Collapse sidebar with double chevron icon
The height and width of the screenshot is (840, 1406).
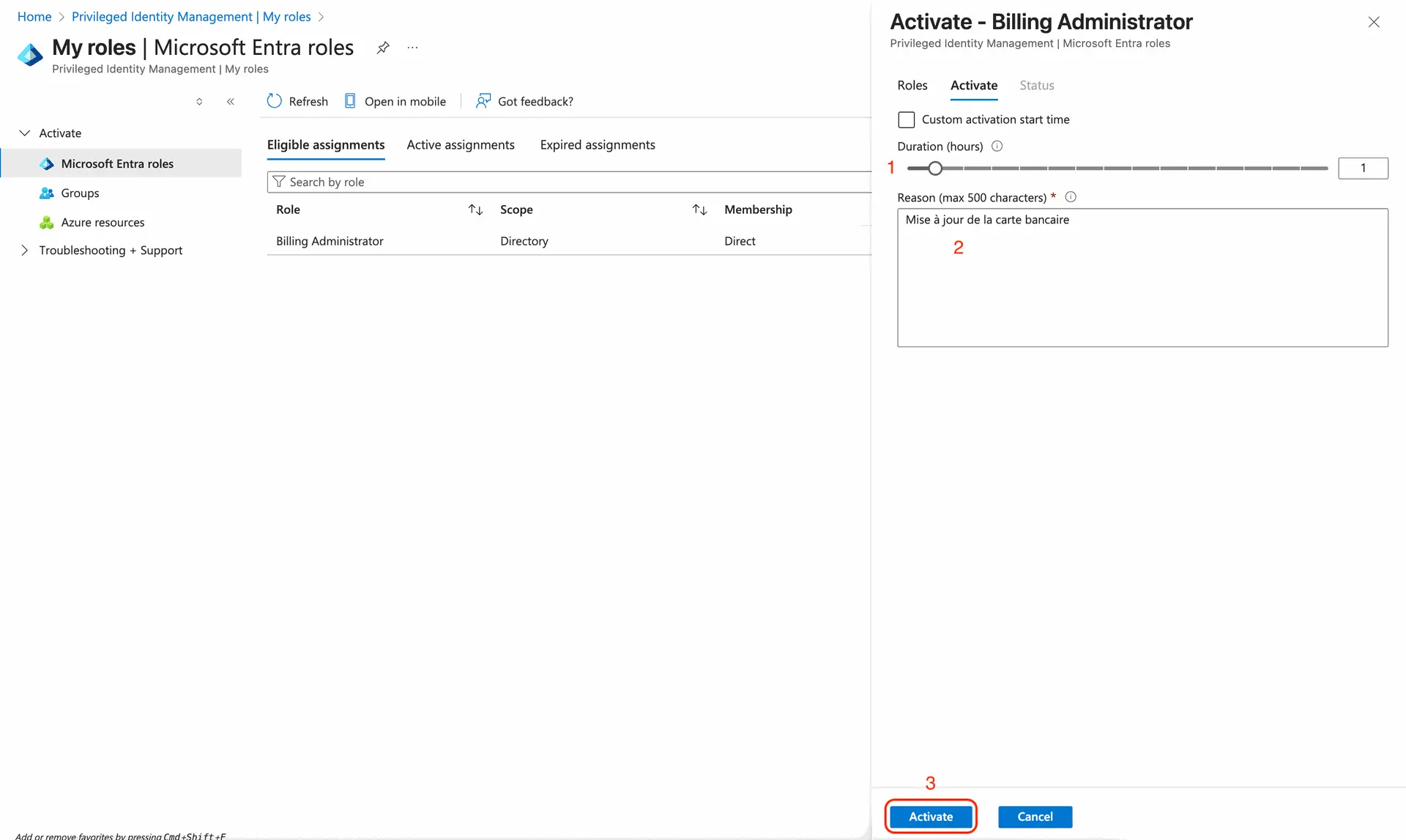(231, 102)
